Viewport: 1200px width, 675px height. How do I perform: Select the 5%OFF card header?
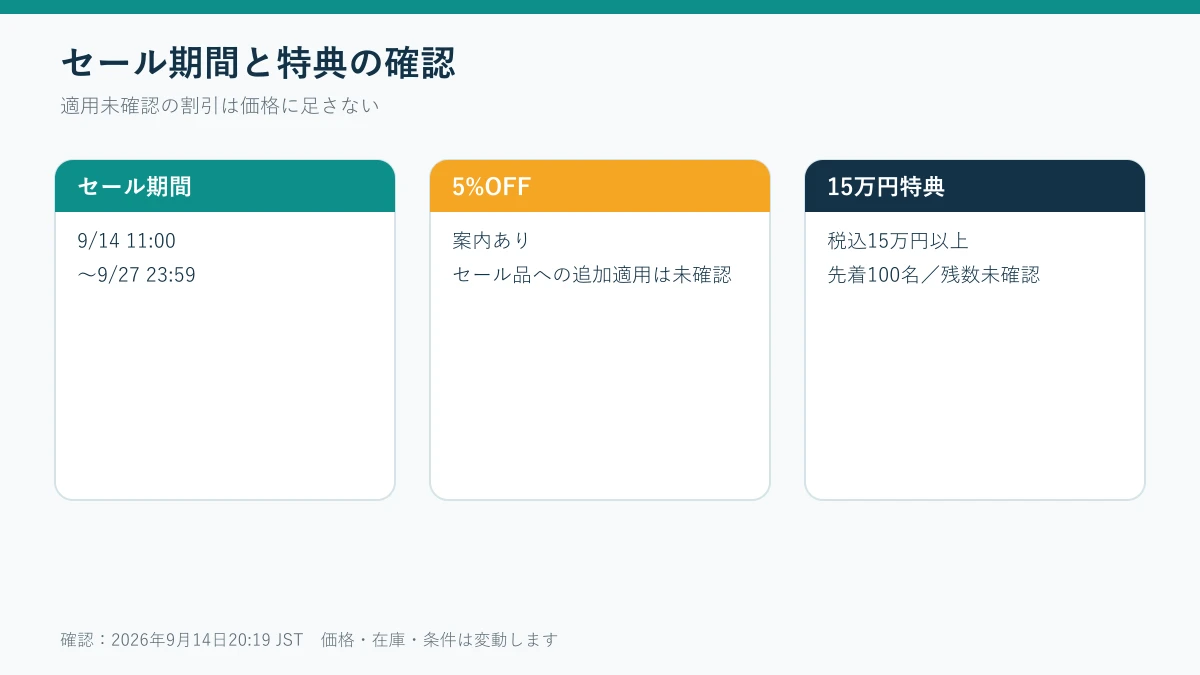(x=600, y=186)
